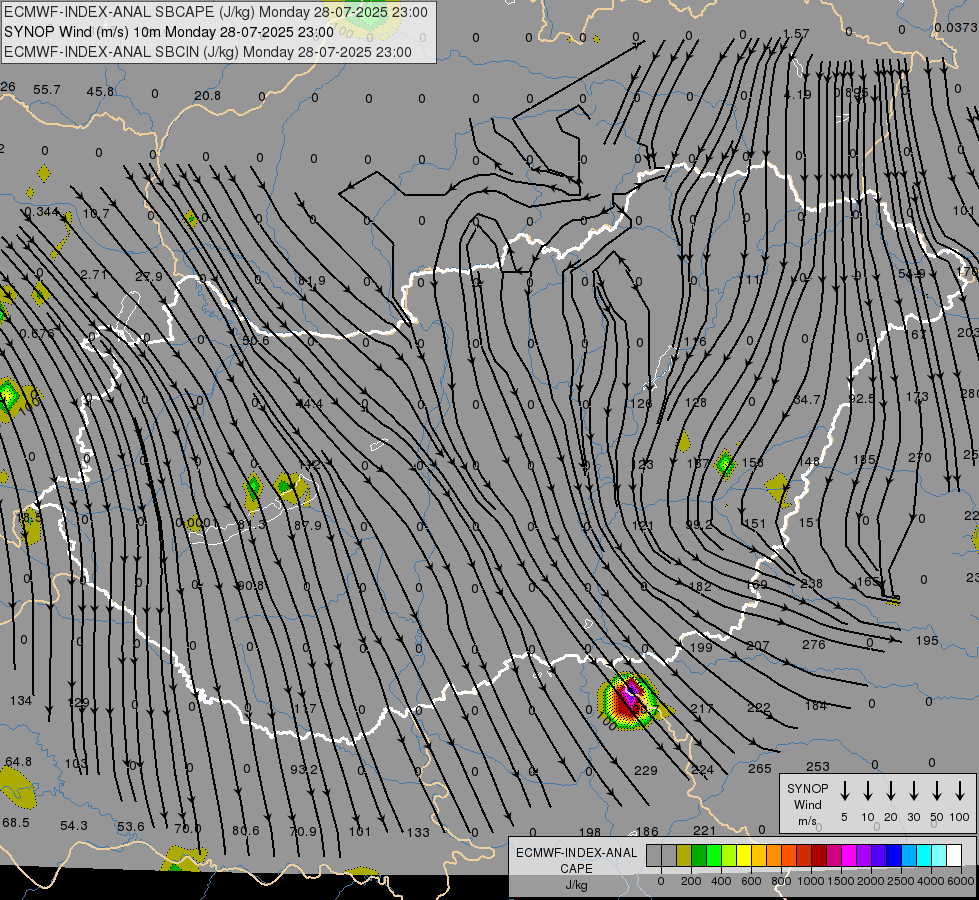Click the map value 276

(814, 645)
